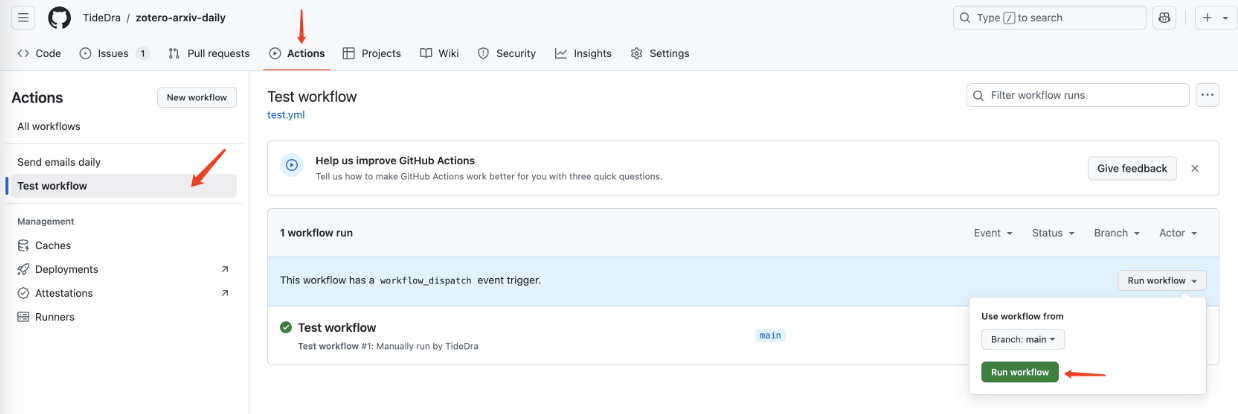Open TideDra owner profile link
Screen dimensions: 1238x414
click(102, 18)
